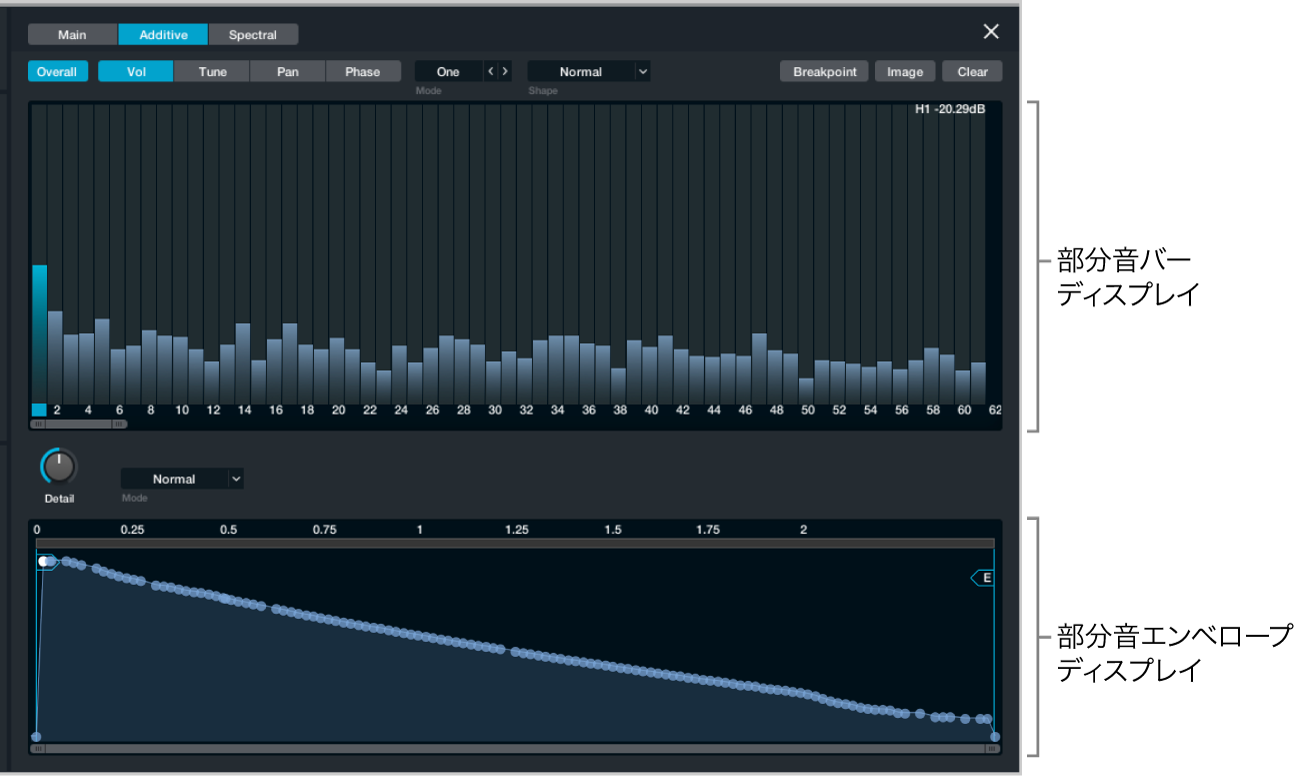Open the Shape dropdown set to Normal
The image size is (1298, 777).
[x=589, y=72]
